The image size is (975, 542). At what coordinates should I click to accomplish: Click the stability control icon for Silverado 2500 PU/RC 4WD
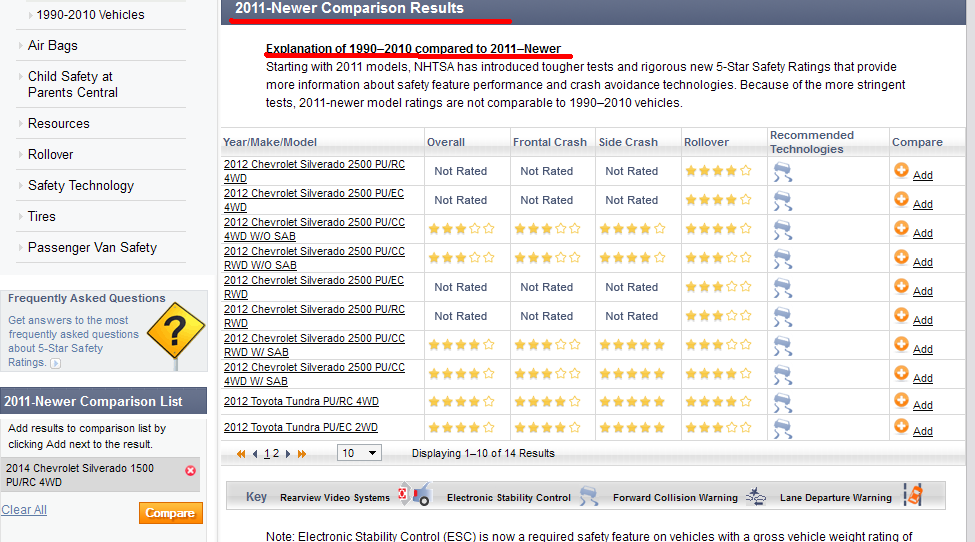(783, 172)
